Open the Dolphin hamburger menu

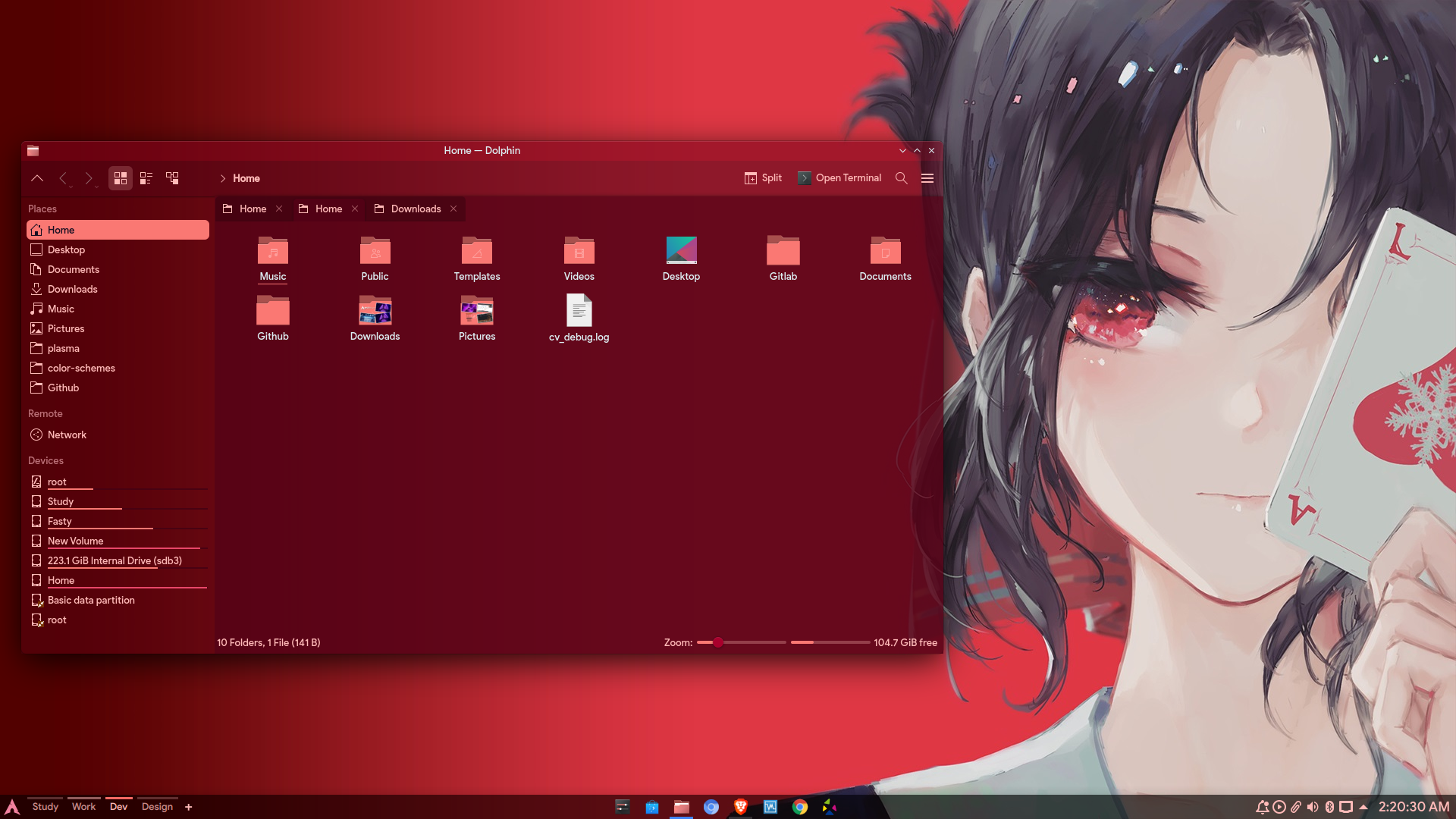coord(927,178)
